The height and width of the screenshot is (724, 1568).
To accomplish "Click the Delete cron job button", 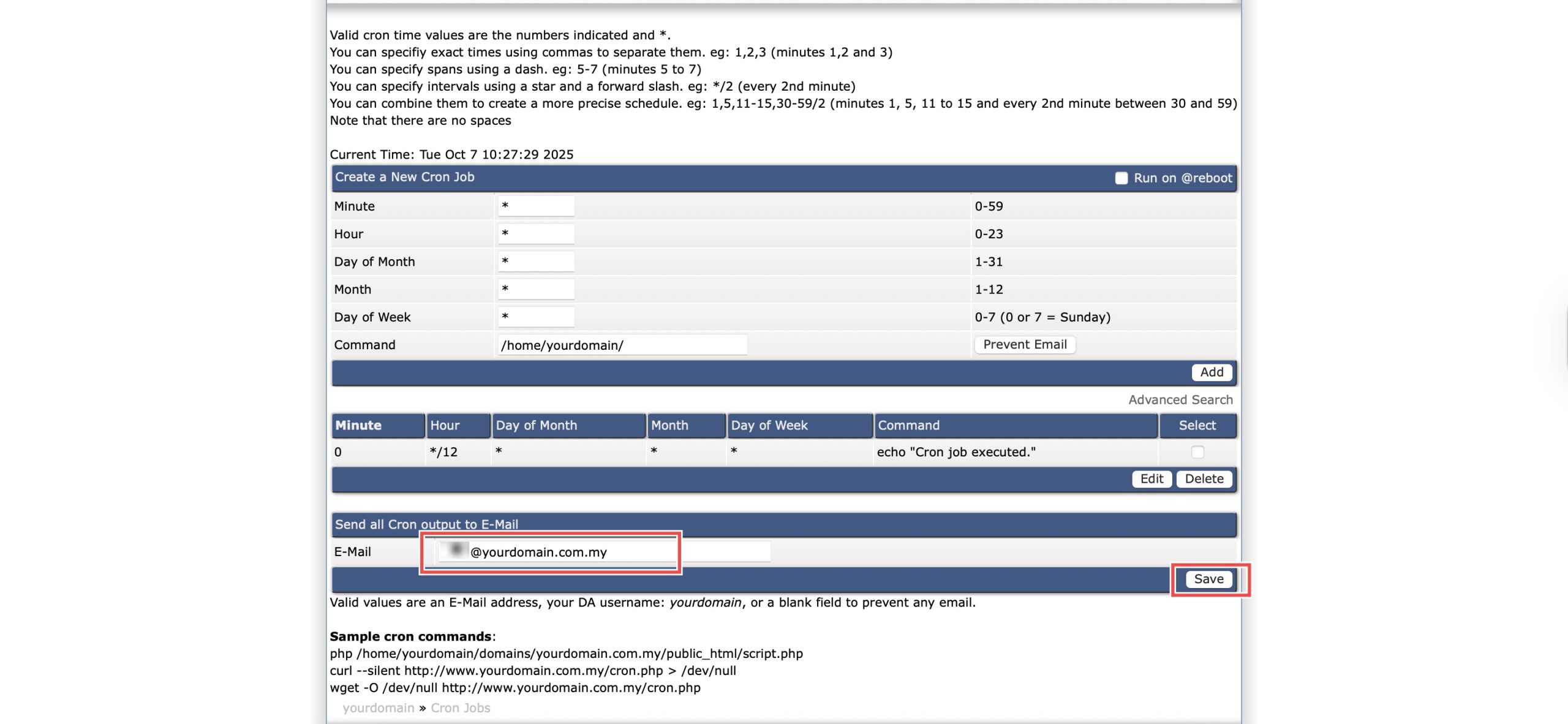I will click(x=1204, y=479).
